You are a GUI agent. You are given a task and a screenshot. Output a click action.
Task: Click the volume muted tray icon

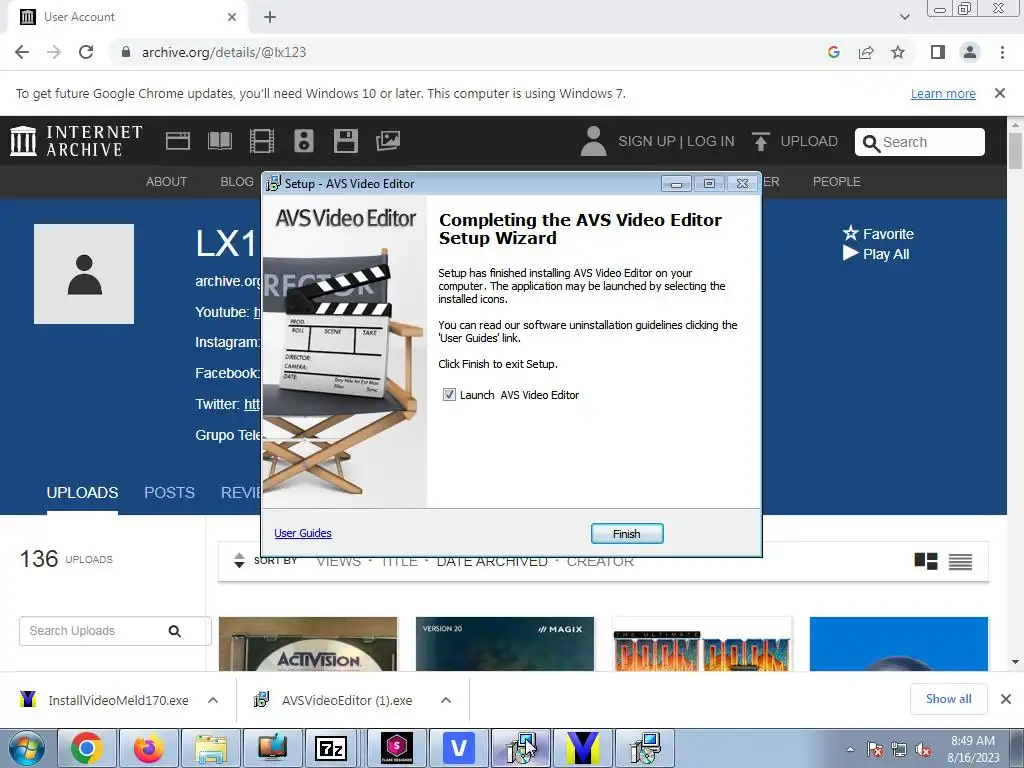(923, 750)
